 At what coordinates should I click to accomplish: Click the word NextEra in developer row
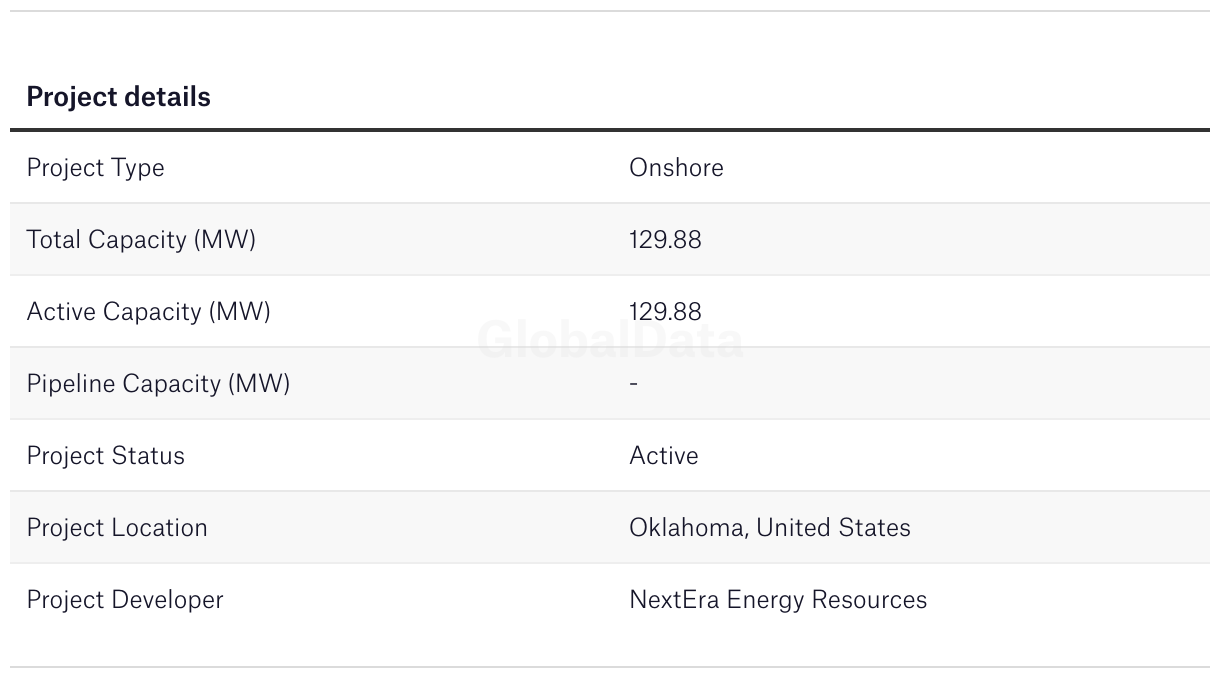(675, 600)
